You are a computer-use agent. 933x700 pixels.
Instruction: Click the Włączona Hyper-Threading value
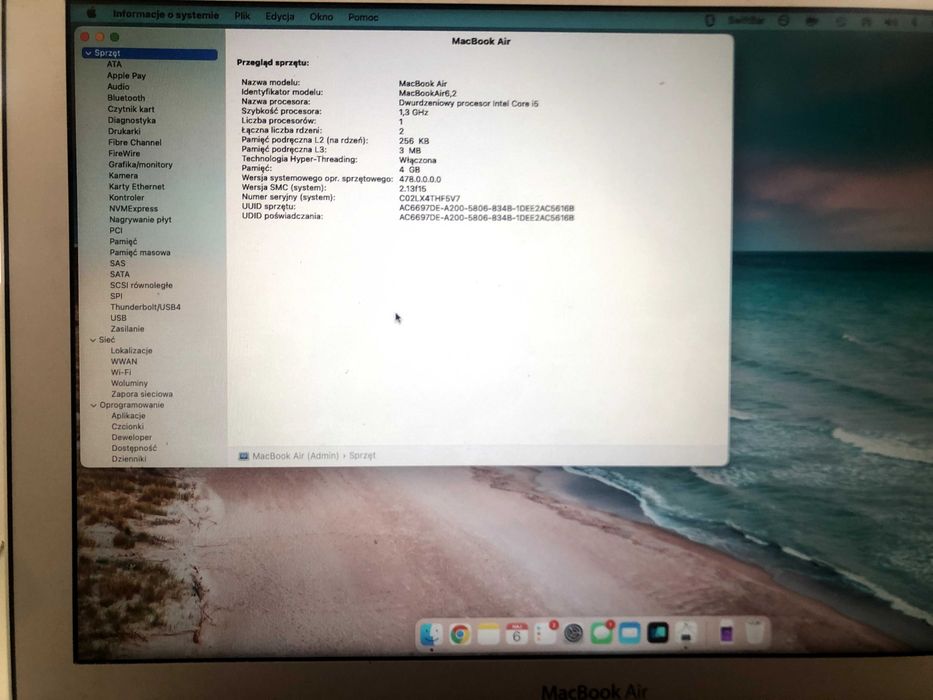(x=417, y=160)
